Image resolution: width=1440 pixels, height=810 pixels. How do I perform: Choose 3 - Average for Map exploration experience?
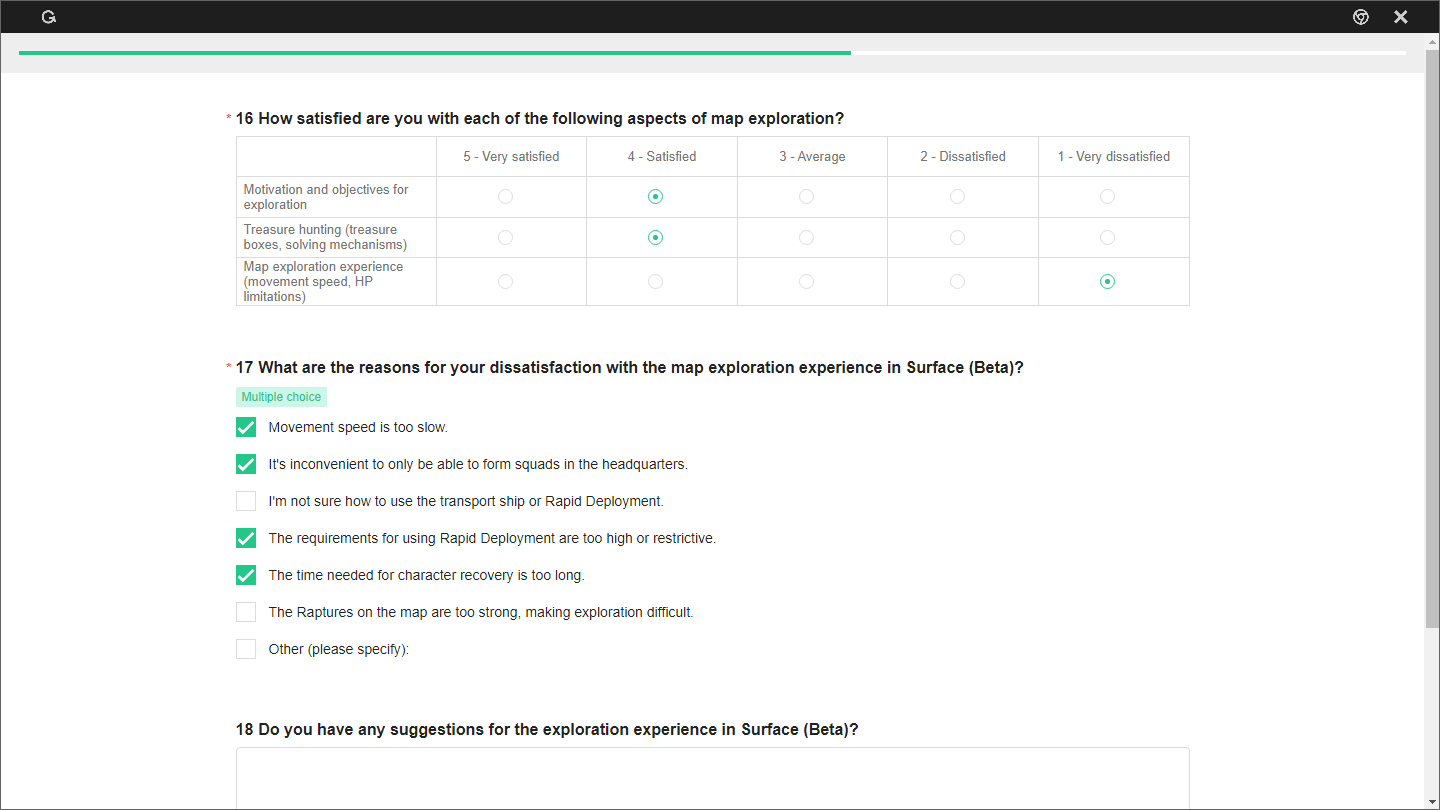coord(806,282)
